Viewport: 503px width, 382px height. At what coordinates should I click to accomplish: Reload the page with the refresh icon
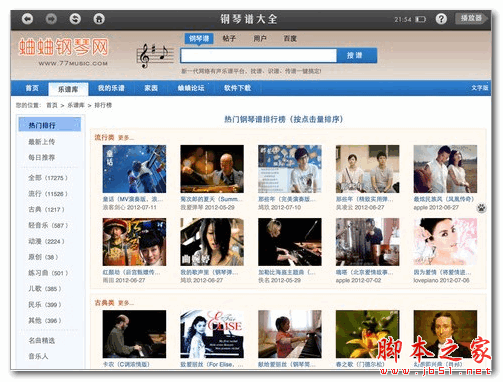click(x=75, y=19)
